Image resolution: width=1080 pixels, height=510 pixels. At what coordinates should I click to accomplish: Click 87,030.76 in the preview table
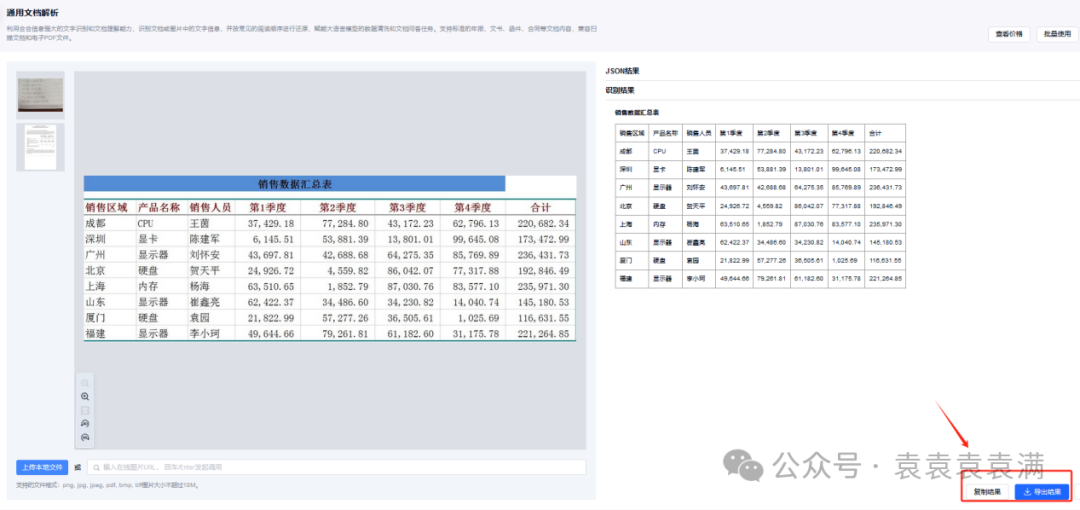click(411, 286)
